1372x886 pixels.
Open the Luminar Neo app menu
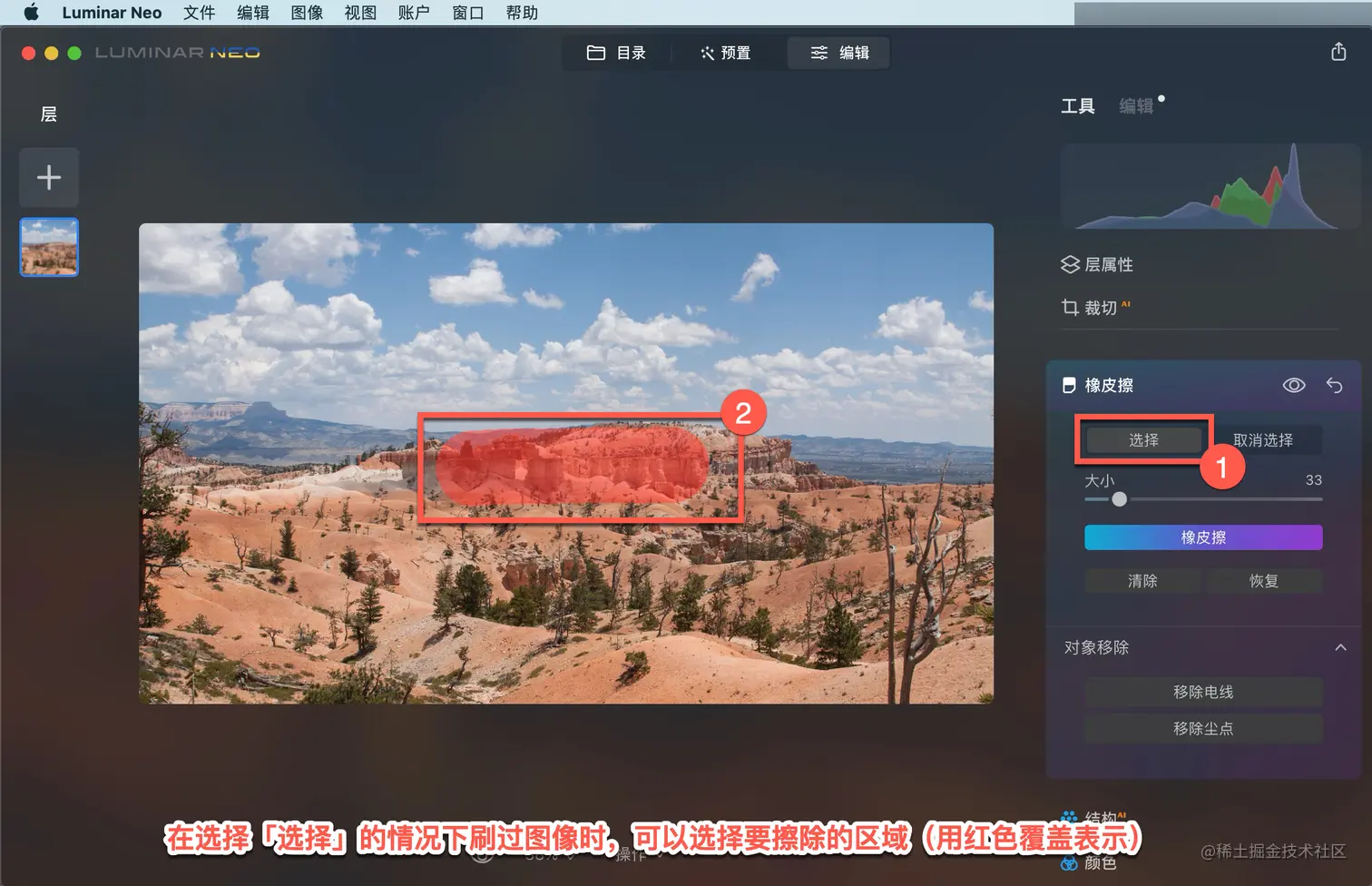(112, 13)
